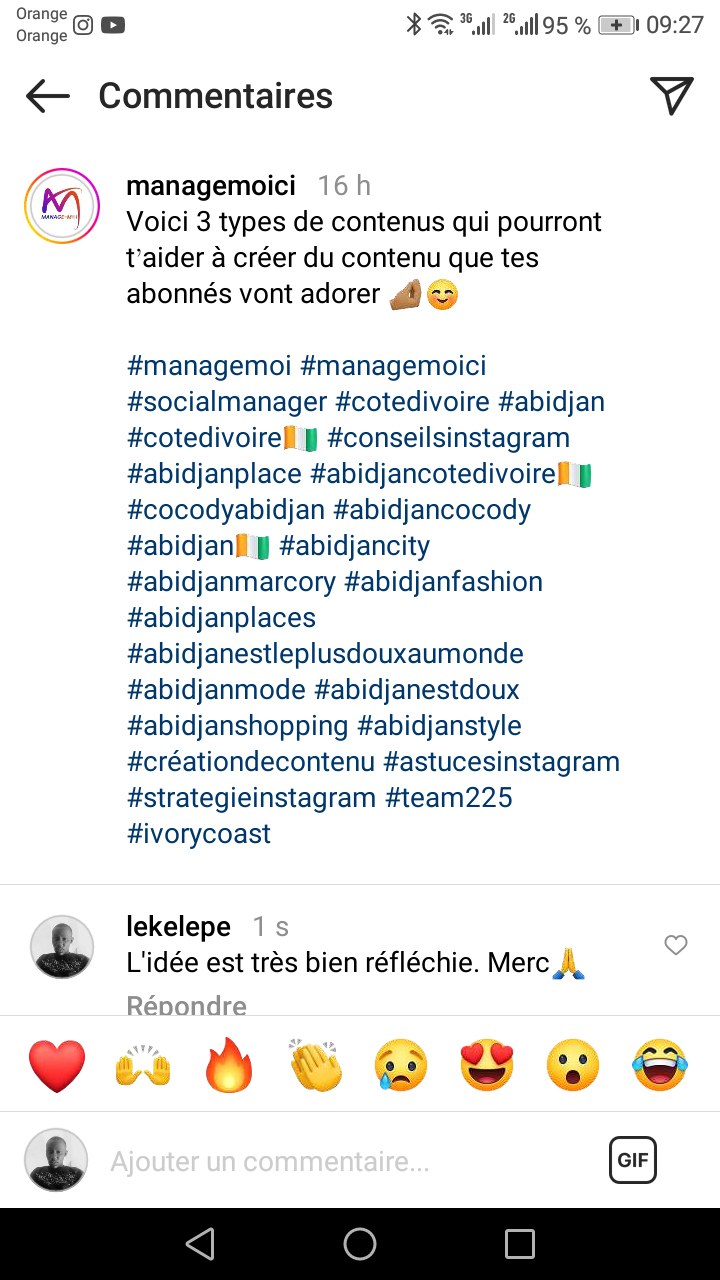The height and width of the screenshot is (1280, 720).
Task: Open the #conseilsinstagram hashtag
Action: pos(448,438)
